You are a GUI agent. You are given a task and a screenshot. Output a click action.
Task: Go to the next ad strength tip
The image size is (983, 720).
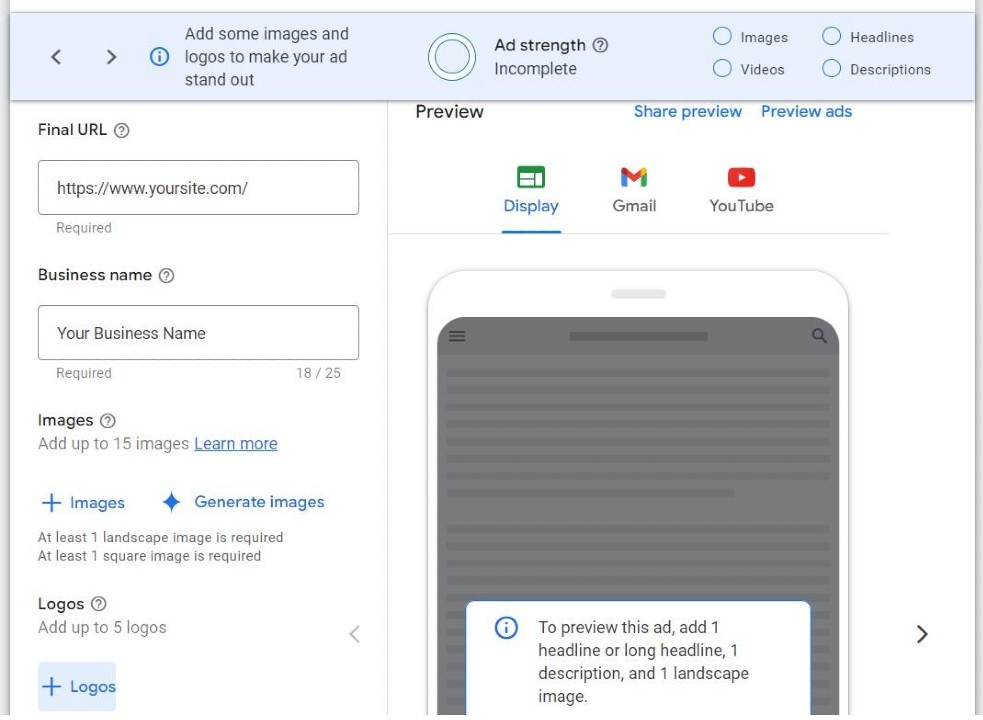(111, 57)
